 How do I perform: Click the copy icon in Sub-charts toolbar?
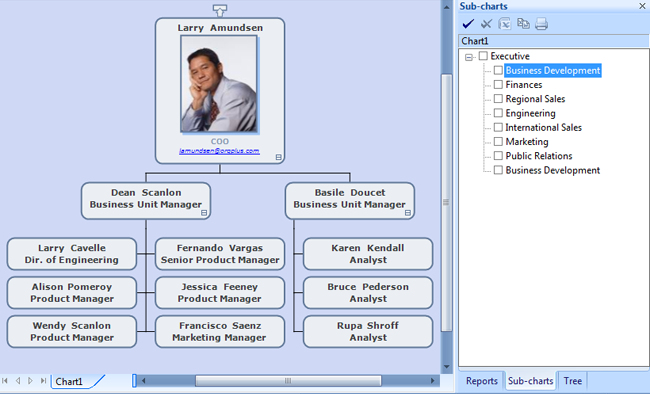[523, 24]
